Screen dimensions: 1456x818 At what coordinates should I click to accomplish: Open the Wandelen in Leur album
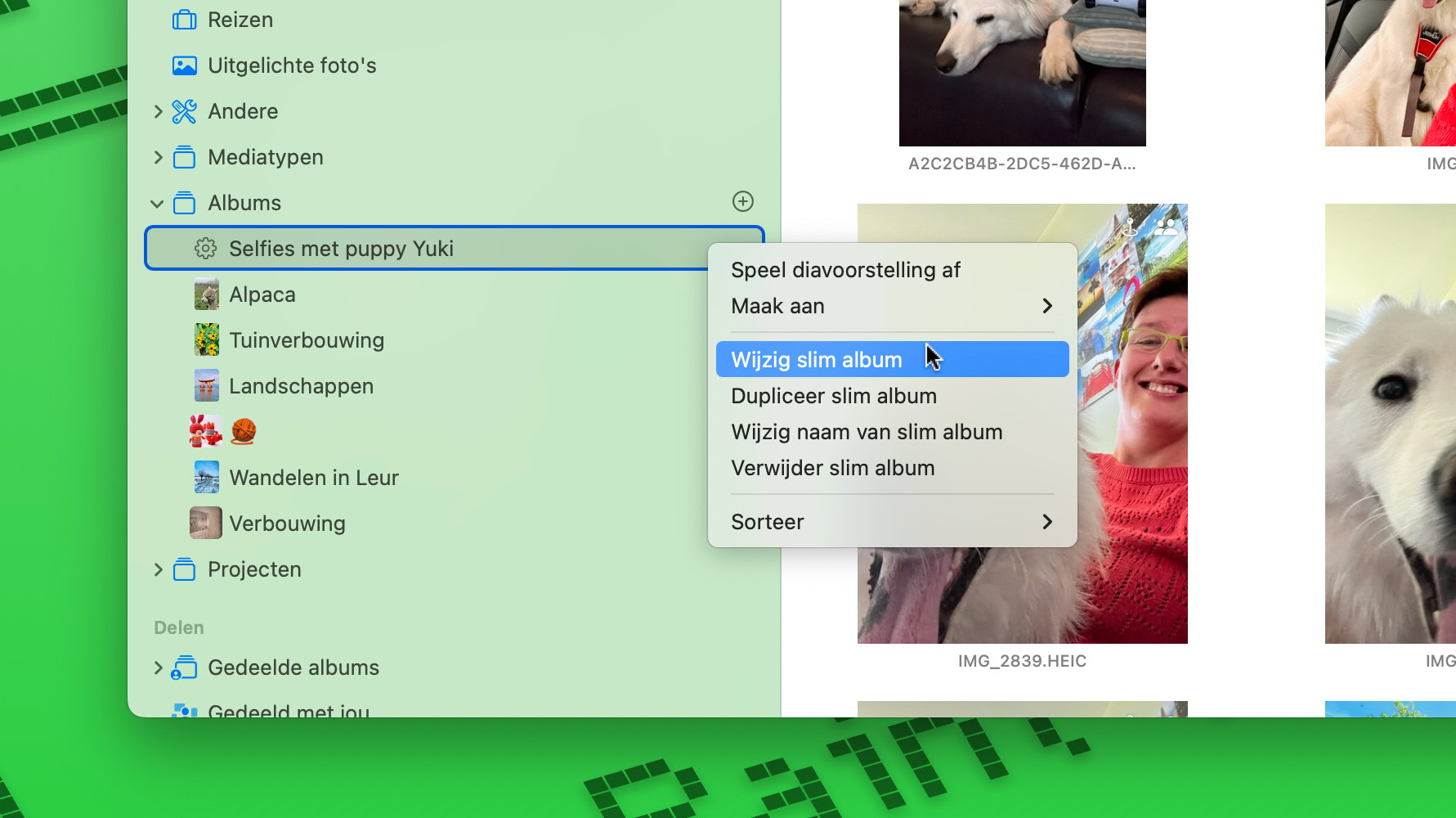pyautogui.click(x=314, y=478)
